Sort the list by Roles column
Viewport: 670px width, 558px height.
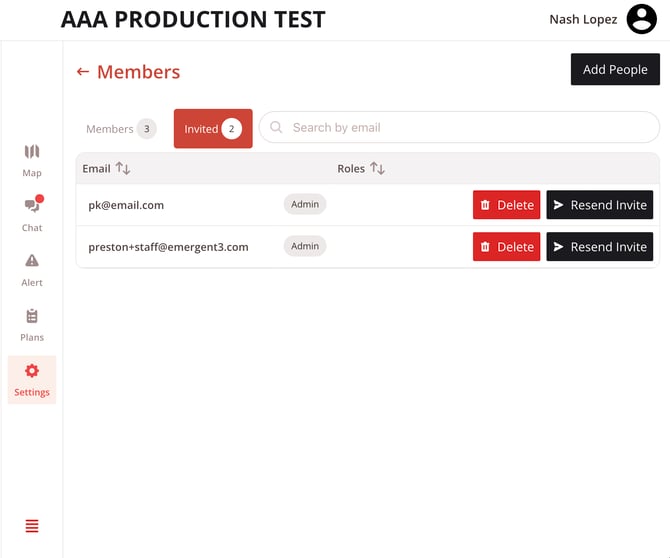point(377,169)
